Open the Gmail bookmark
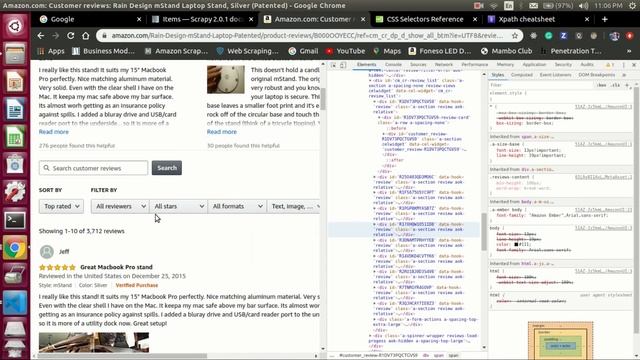The width and height of the screenshot is (640, 360). point(303,51)
